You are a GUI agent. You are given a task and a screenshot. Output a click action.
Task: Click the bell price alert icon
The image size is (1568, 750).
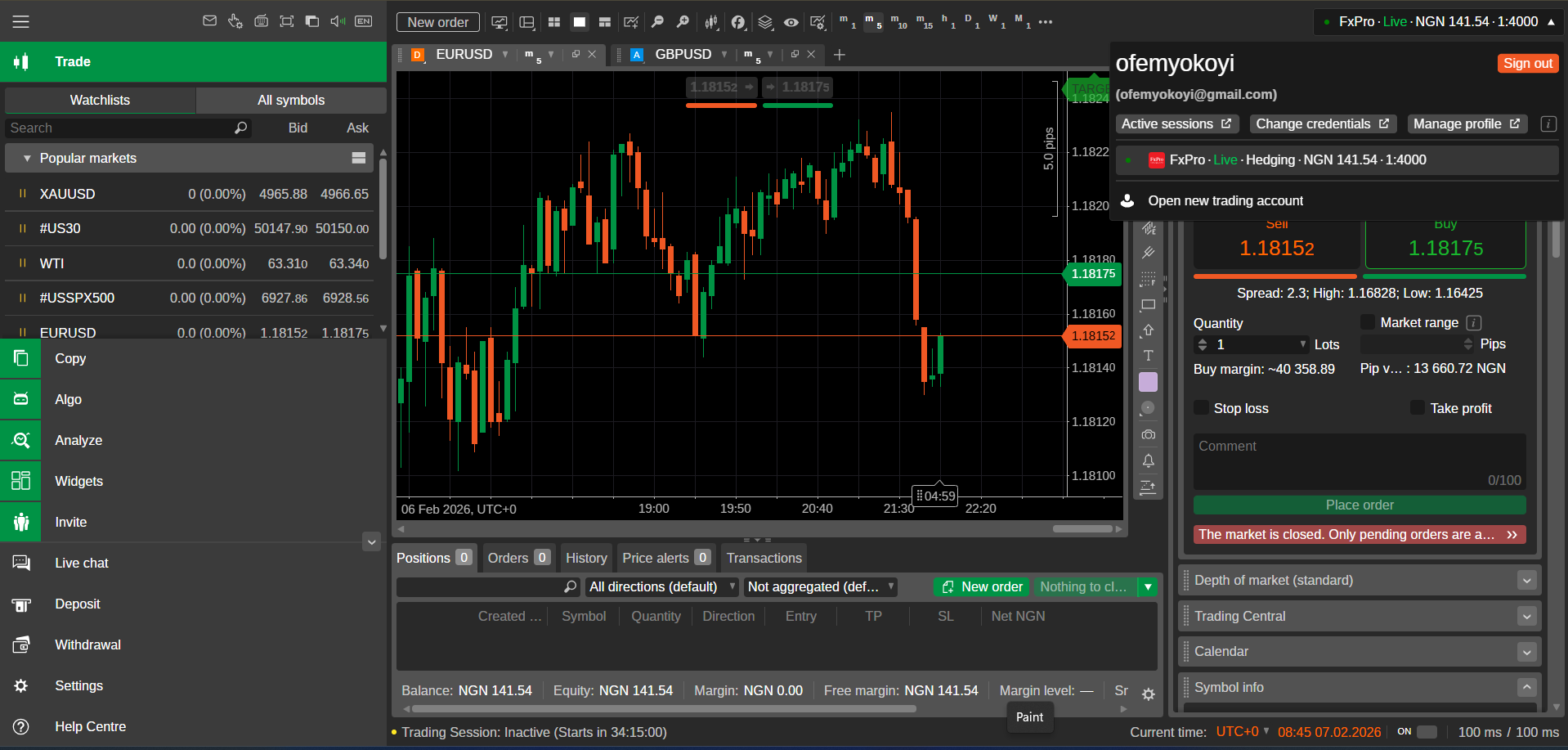coord(1148,460)
